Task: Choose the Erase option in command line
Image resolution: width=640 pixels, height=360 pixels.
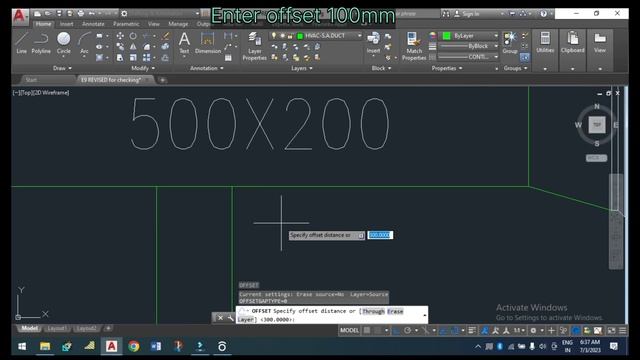Action: point(395,311)
